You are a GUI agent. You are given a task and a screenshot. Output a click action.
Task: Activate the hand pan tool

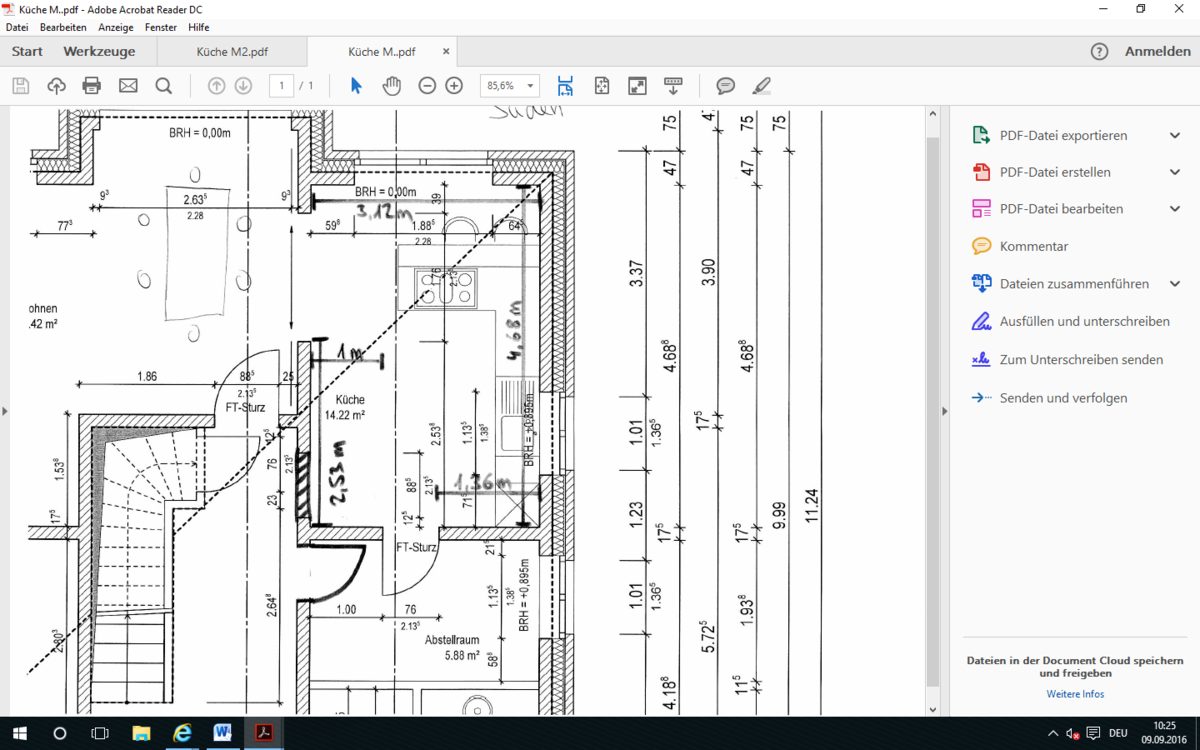tap(391, 86)
